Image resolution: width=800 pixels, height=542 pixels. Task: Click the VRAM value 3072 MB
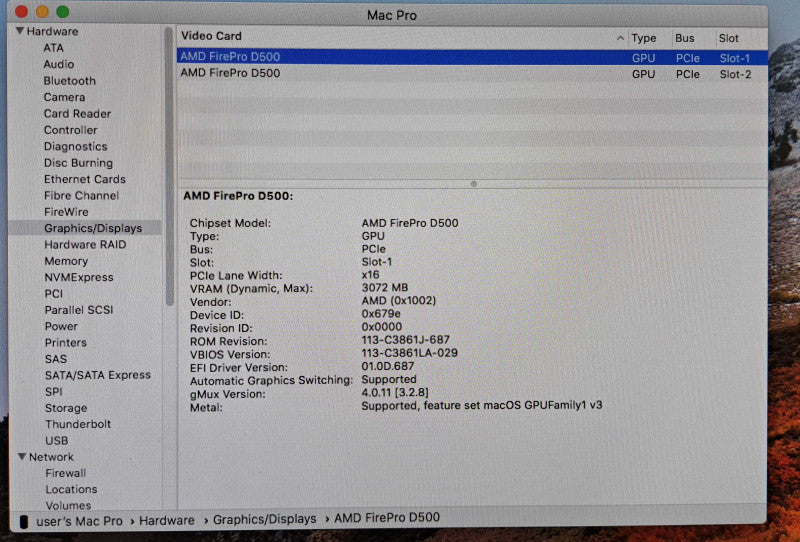tap(385, 288)
